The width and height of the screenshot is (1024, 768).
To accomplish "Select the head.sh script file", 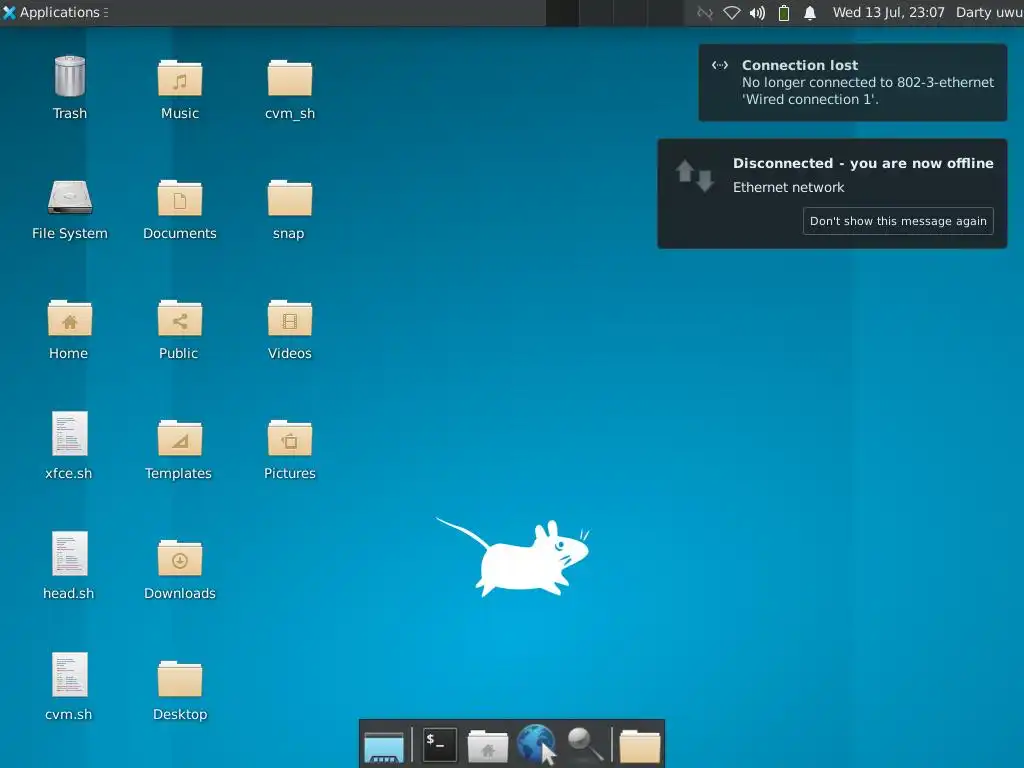I will click(x=70, y=553).
